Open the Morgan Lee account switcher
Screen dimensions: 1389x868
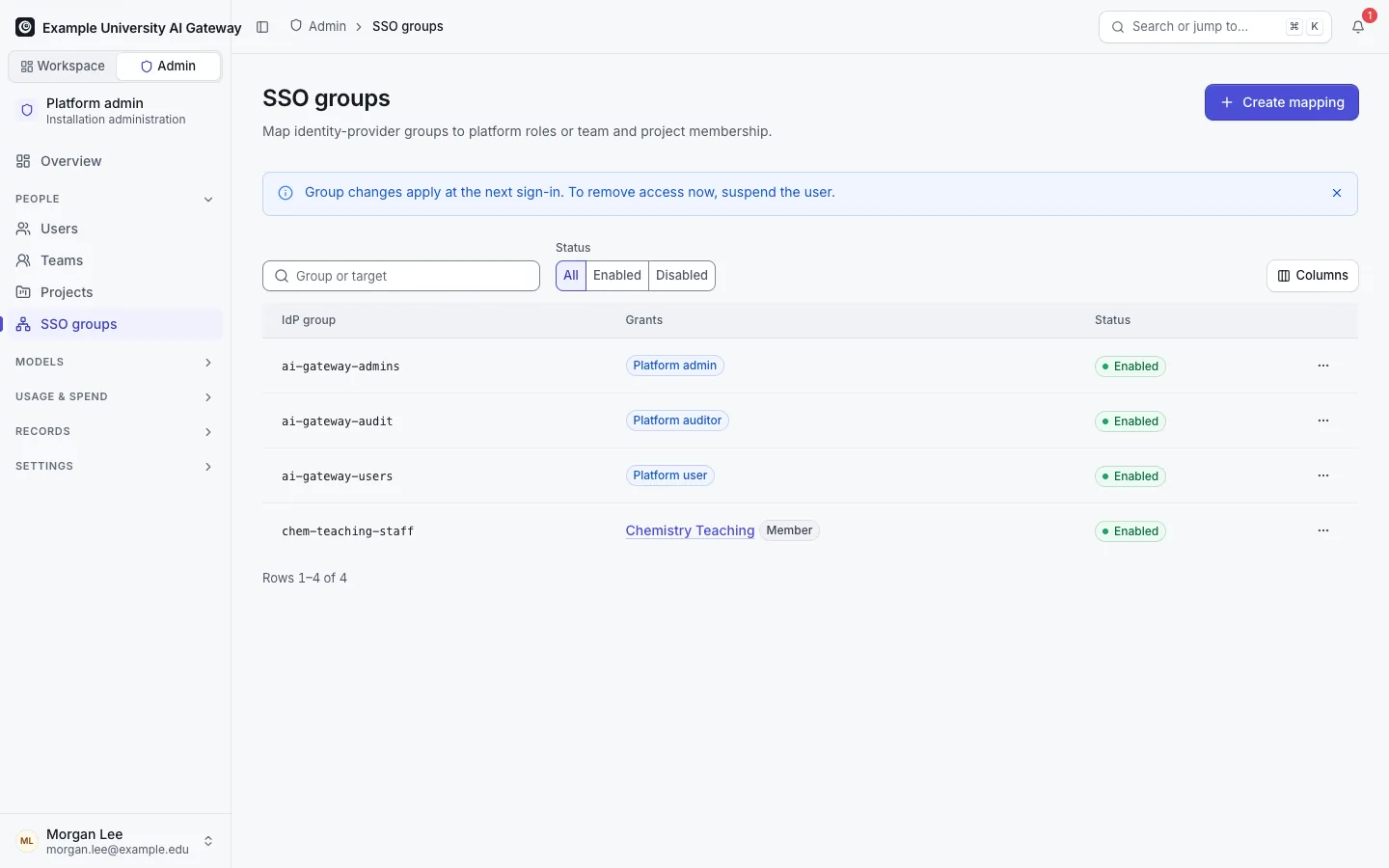pyautogui.click(x=116, y=841)
